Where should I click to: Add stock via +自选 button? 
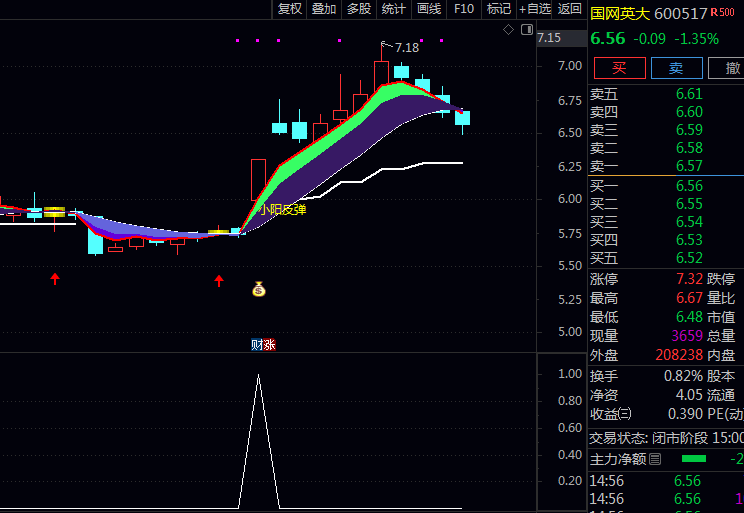(535, 9)
